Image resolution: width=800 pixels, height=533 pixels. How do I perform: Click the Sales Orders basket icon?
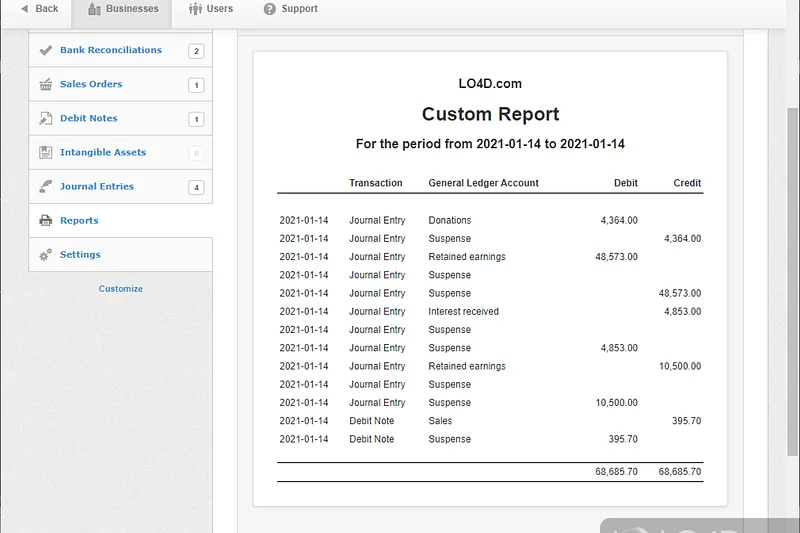45,85
